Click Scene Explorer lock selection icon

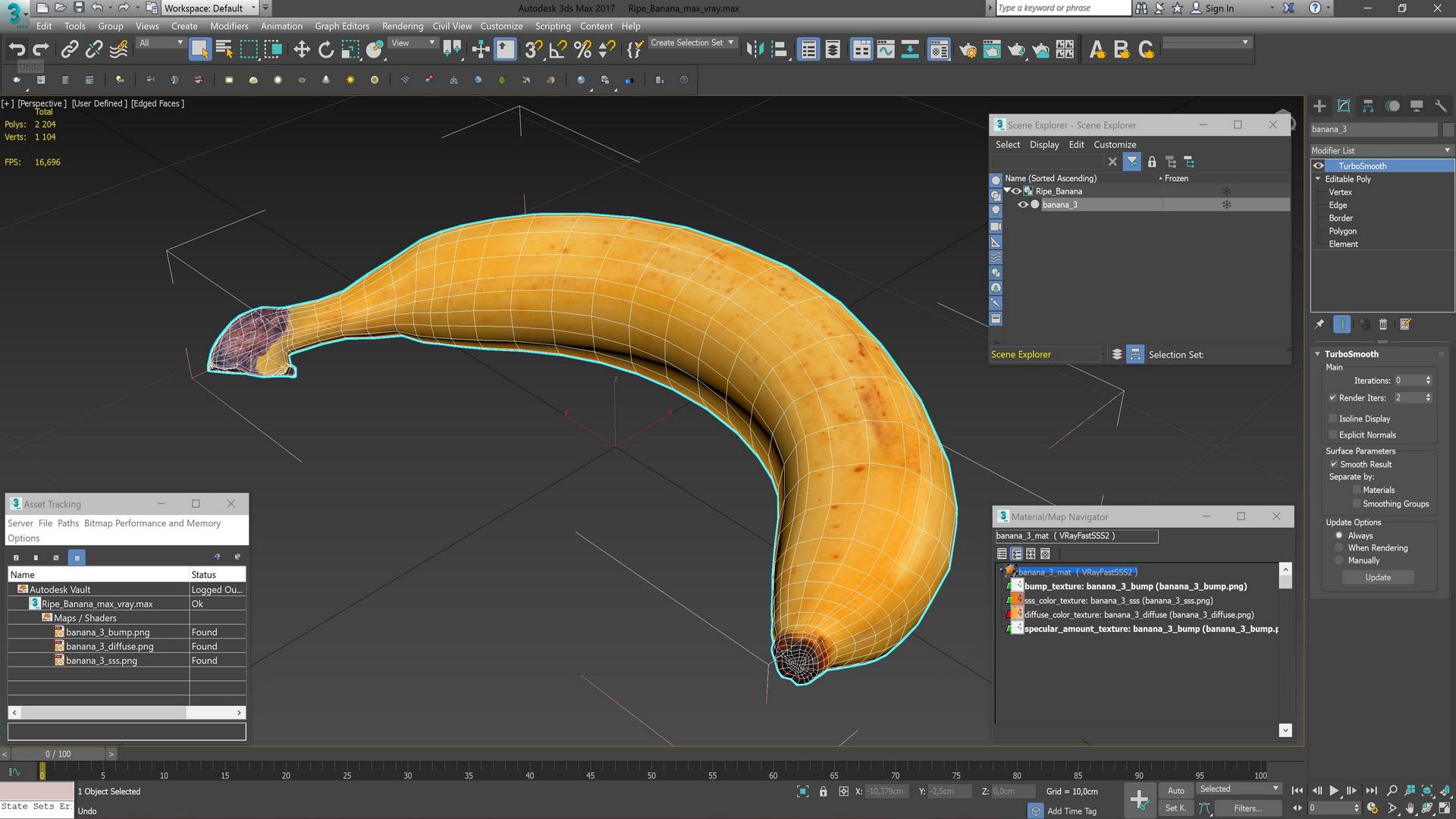[x=1152, y=162]
